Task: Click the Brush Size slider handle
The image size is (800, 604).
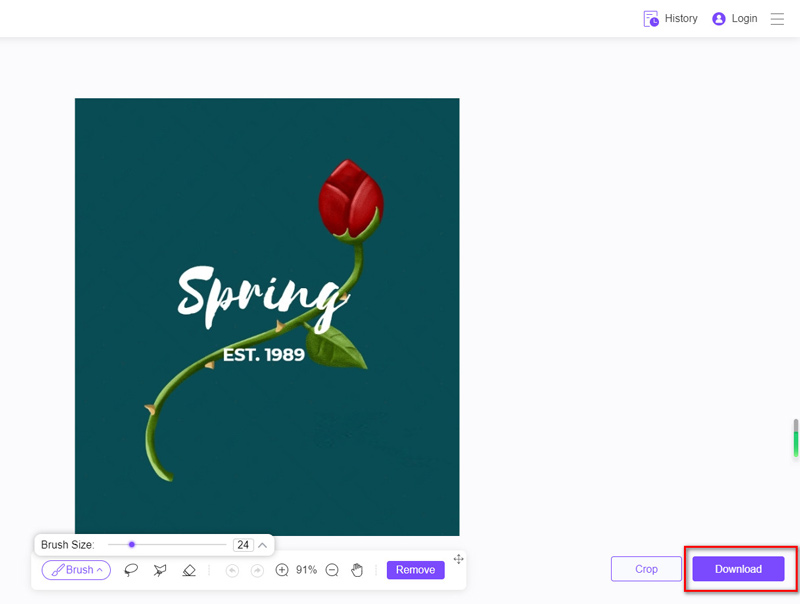Action: tap(132, 545)
